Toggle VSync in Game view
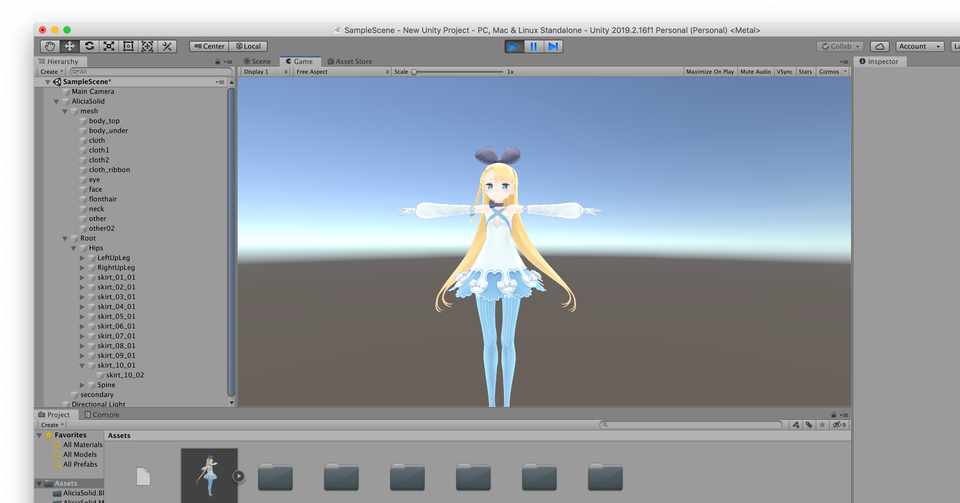This screenshot has width=960, height=503. [x=784, y=72]
